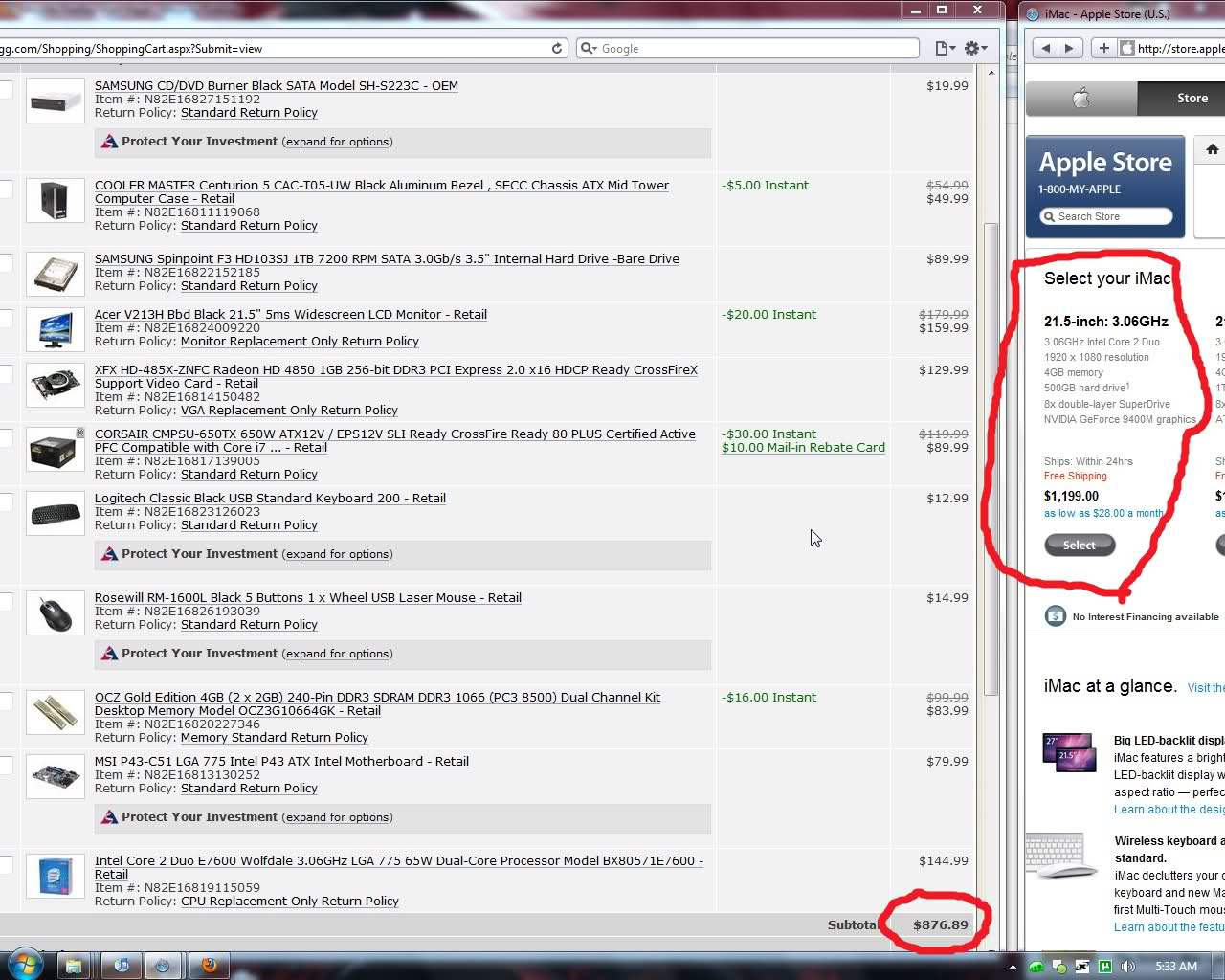Viewport: 1225px width, 980px height.
Task: Open Monitor Replacement Only Return Policy link
Action: click(300, 342)
